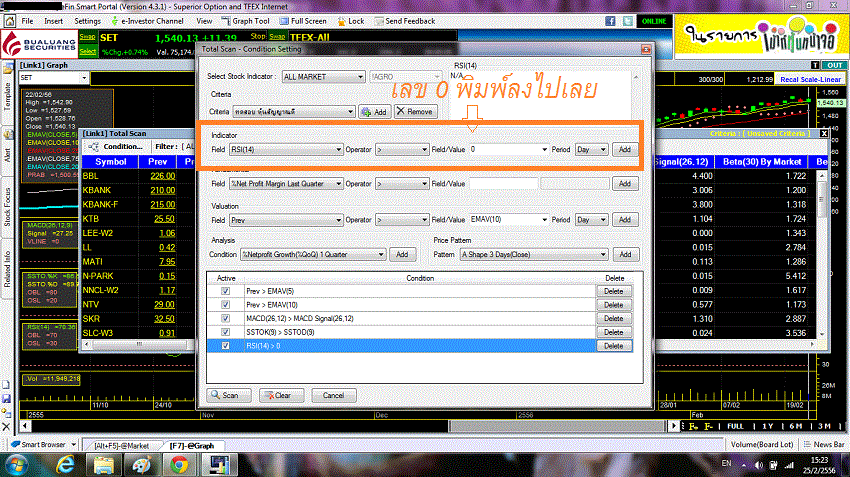Viewport: 850px width, 477px height.
Task: Open the Graph Tool
Action: [245, 21]
